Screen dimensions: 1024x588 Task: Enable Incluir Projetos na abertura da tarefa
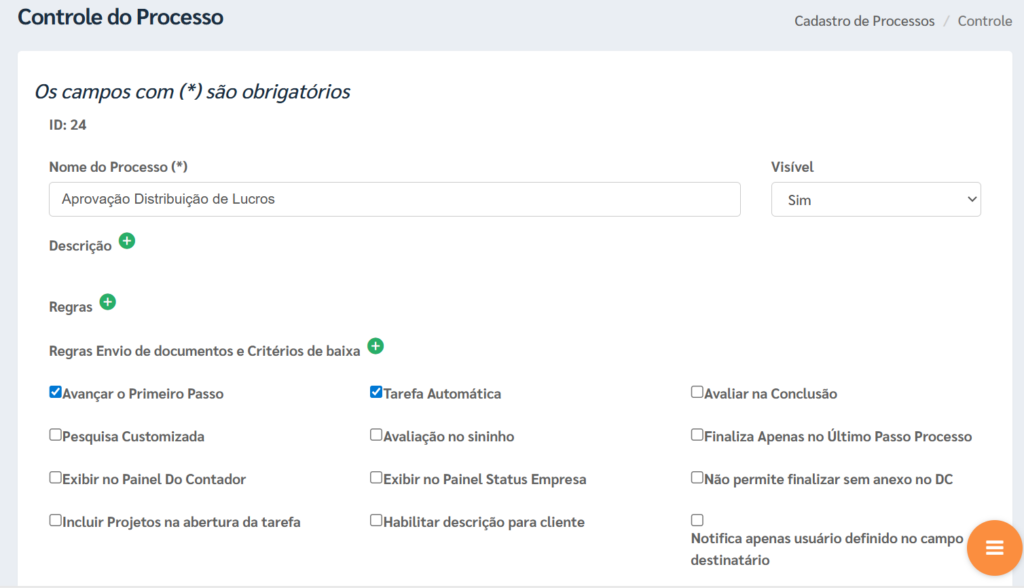(56, 521)
